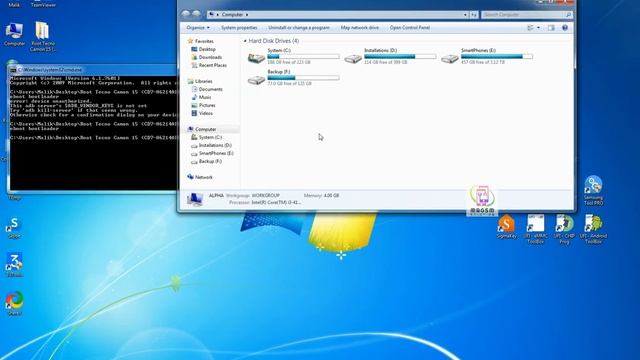Click Map network drive
Screen dimensions: 640x360
tap(360, 28)
